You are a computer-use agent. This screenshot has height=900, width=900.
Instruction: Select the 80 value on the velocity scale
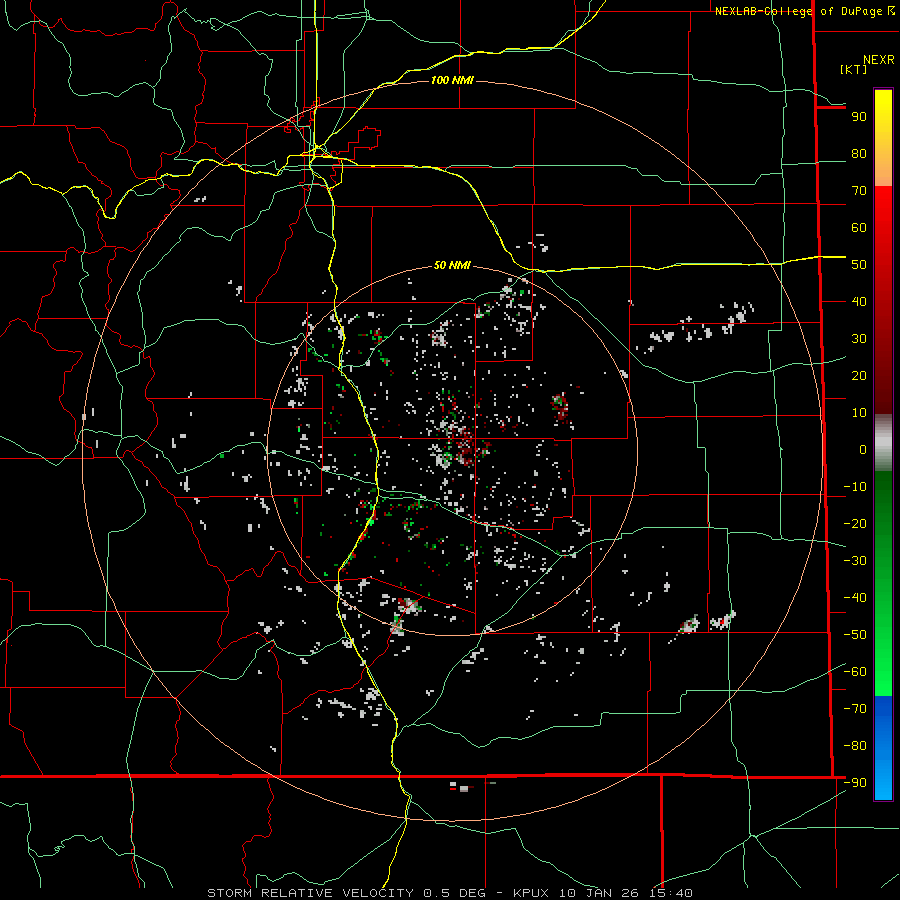(859, 154)
